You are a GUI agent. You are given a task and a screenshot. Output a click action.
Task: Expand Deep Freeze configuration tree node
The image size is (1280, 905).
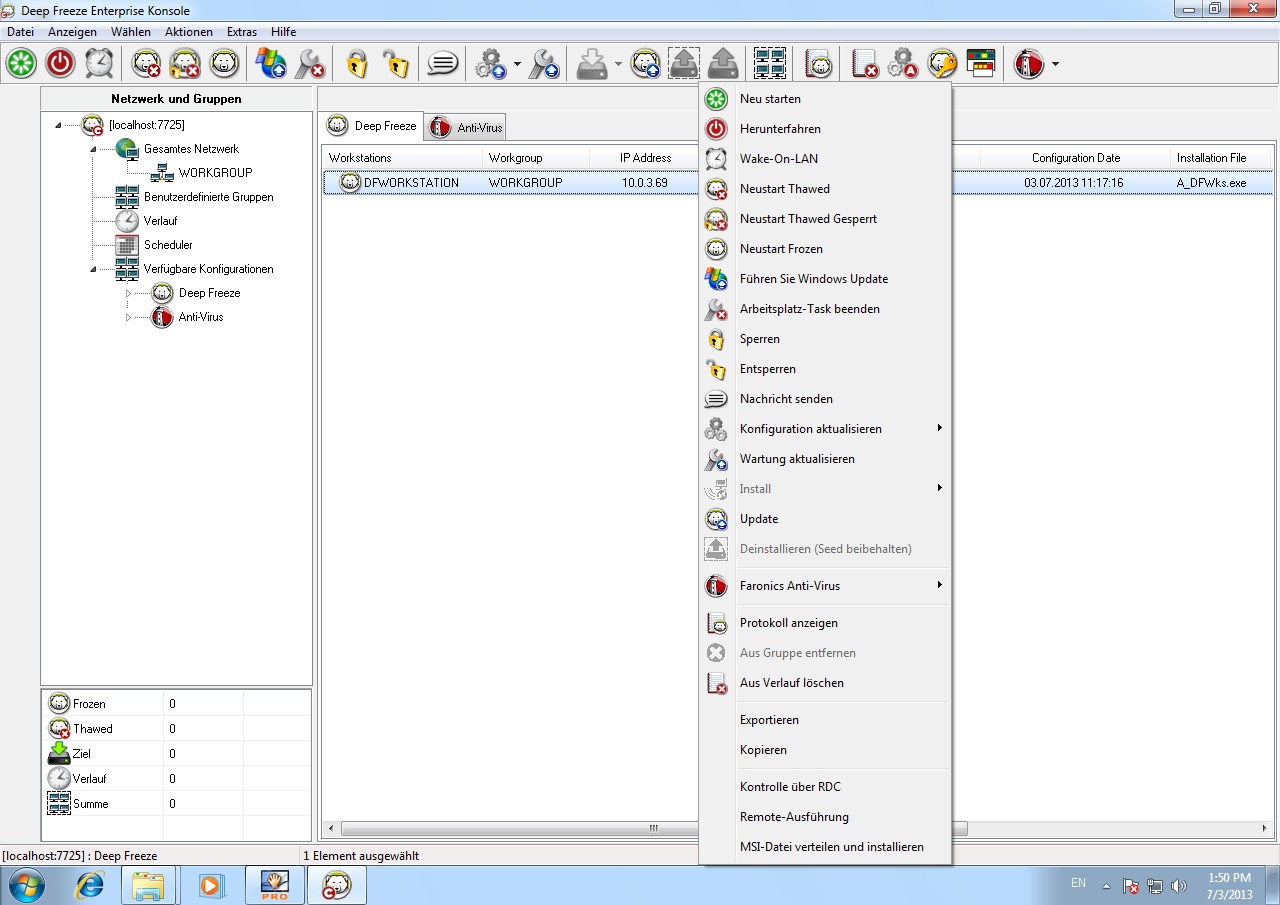click(128, 293)
